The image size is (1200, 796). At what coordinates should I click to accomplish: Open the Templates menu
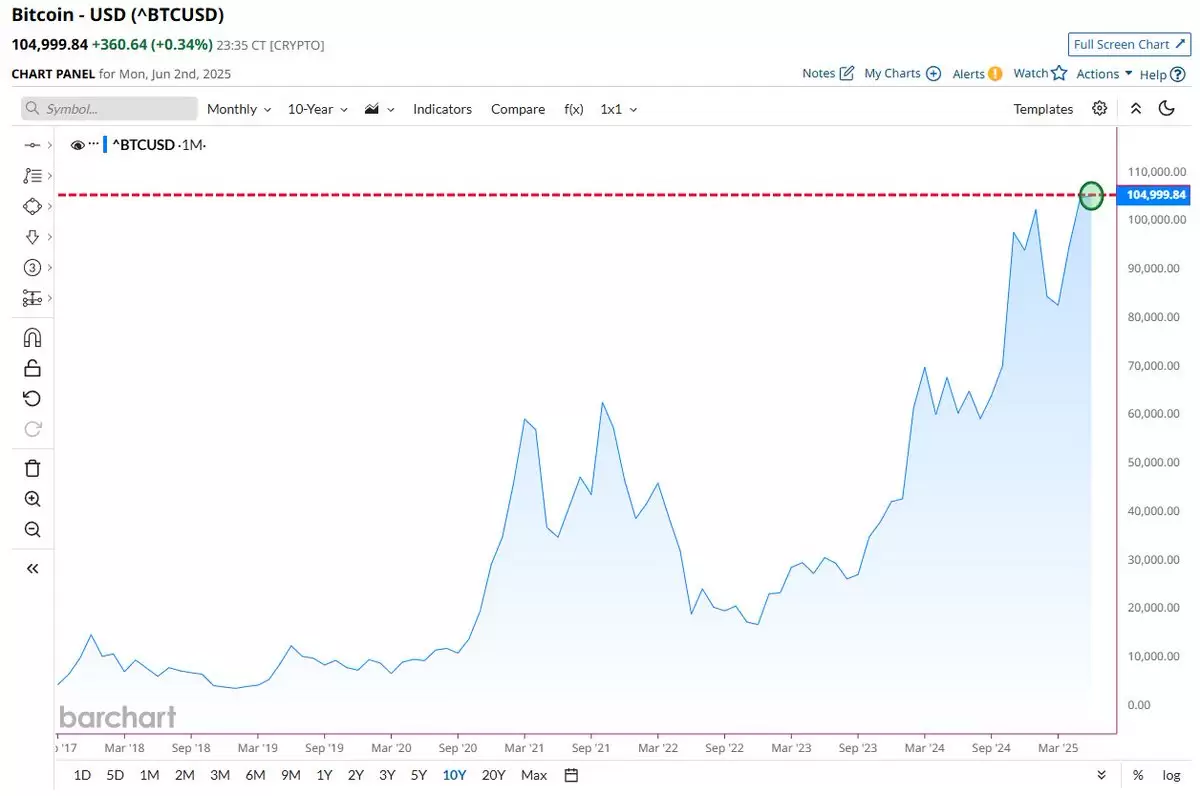1043,109
